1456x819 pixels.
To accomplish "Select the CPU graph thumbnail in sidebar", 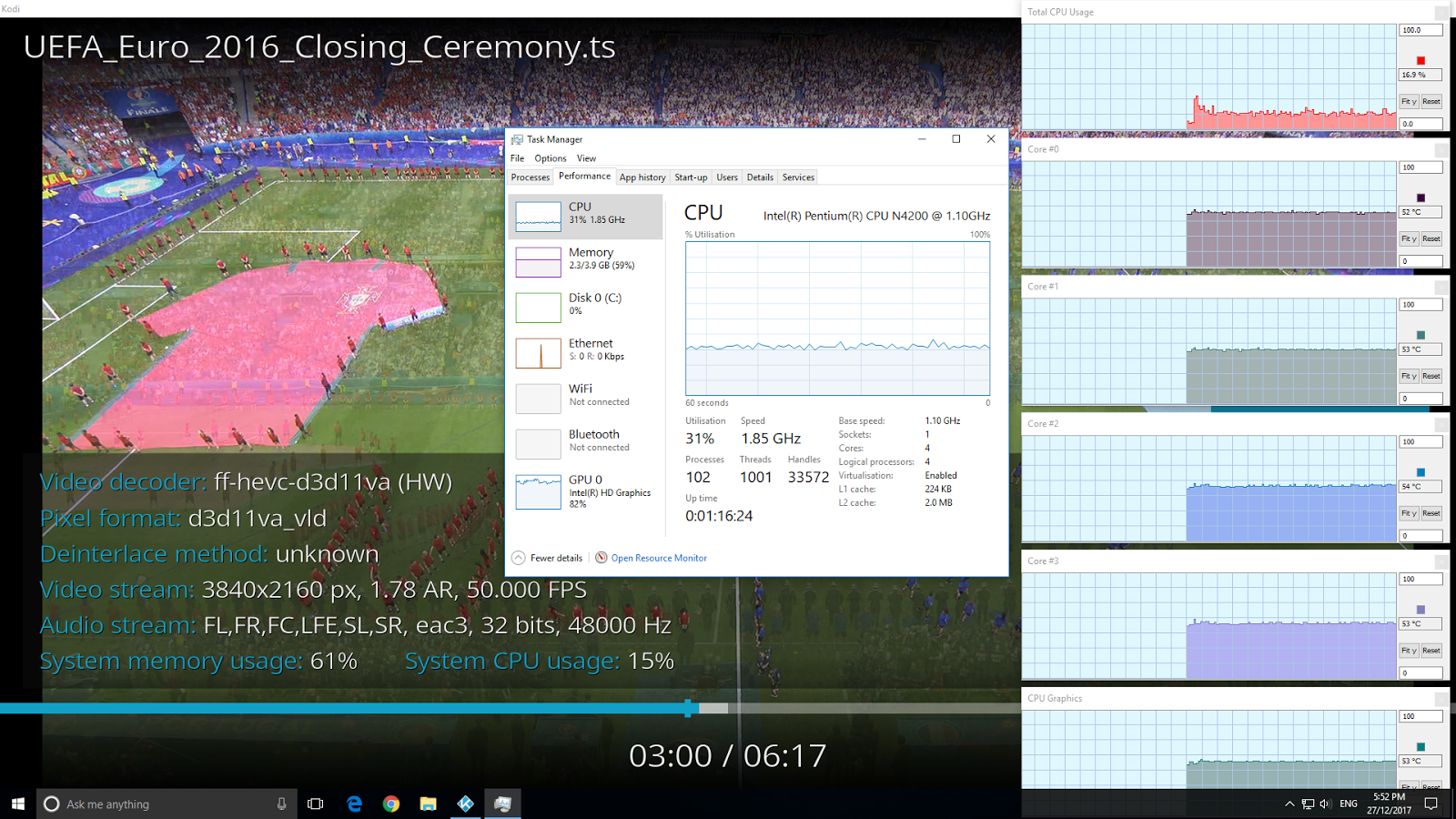I will (539, 217).
